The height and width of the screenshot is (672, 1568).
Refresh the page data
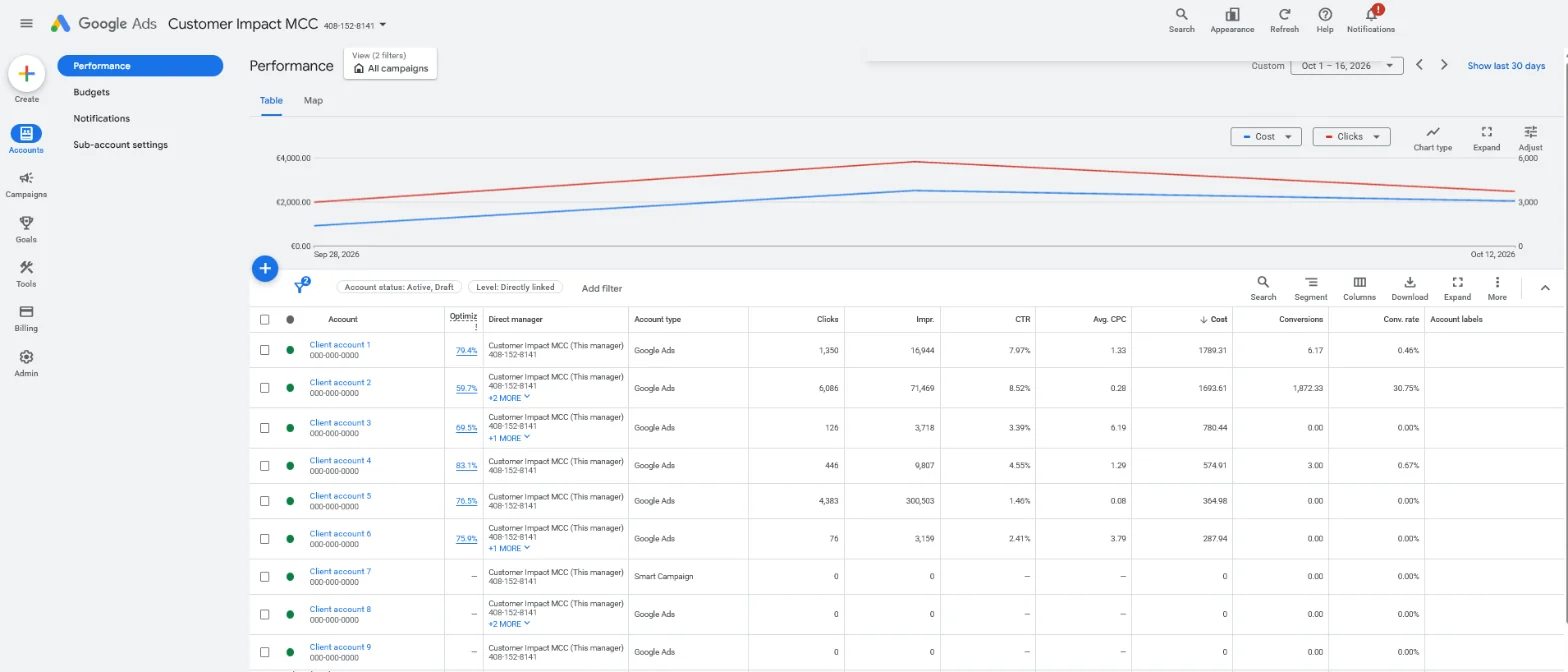coord(1284,20)
